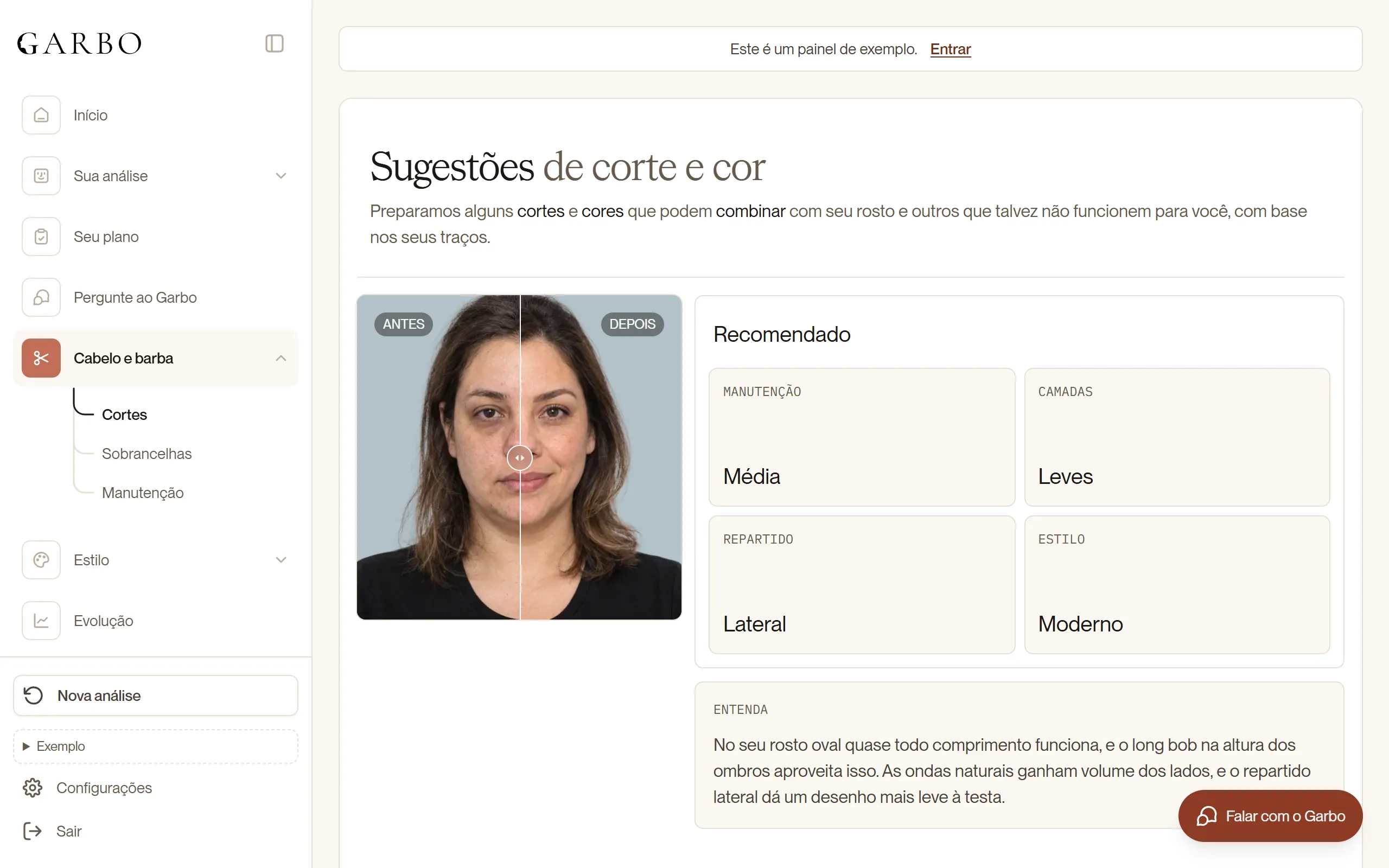Screen dimensions: 1389x868
Task: Click the ENTENDA label
Action: [741, 710]
